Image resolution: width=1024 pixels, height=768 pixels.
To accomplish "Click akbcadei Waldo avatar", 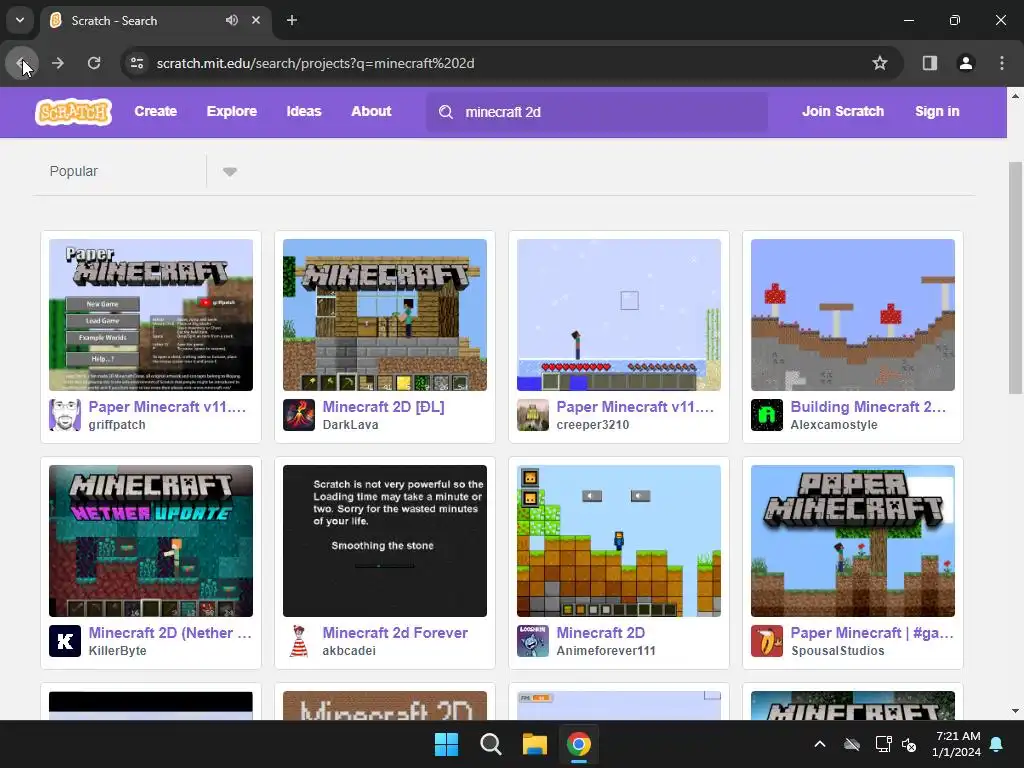I will [299, 641].
